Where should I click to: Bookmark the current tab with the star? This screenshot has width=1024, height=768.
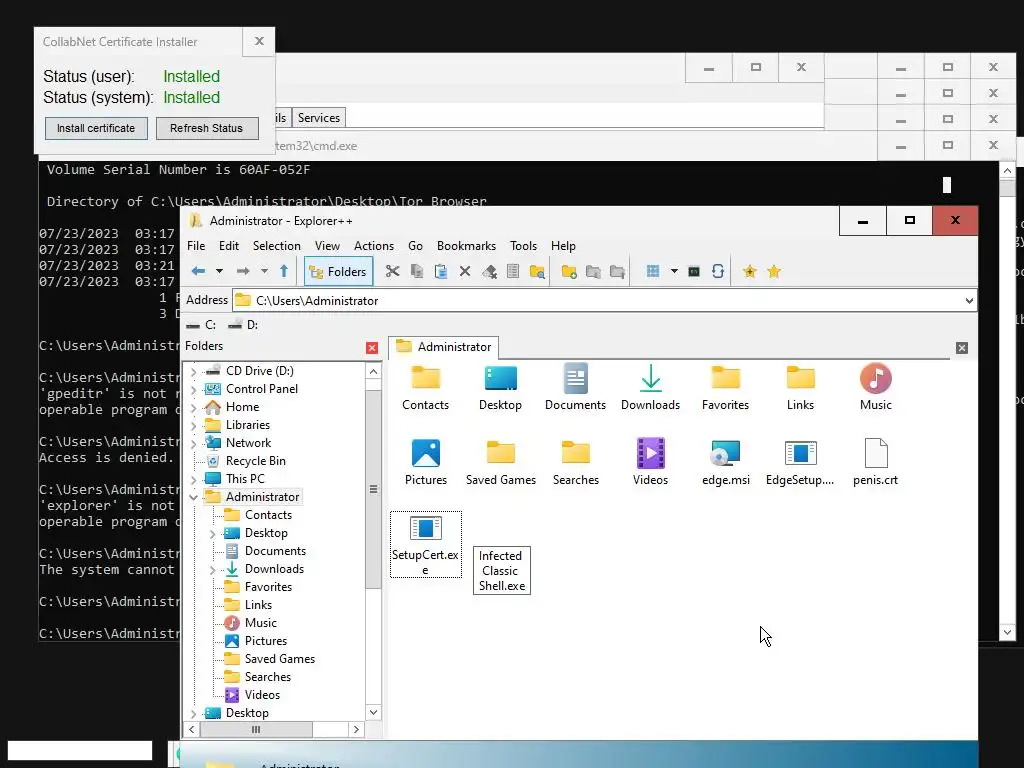pyautogui.click(x=750, y=271)
